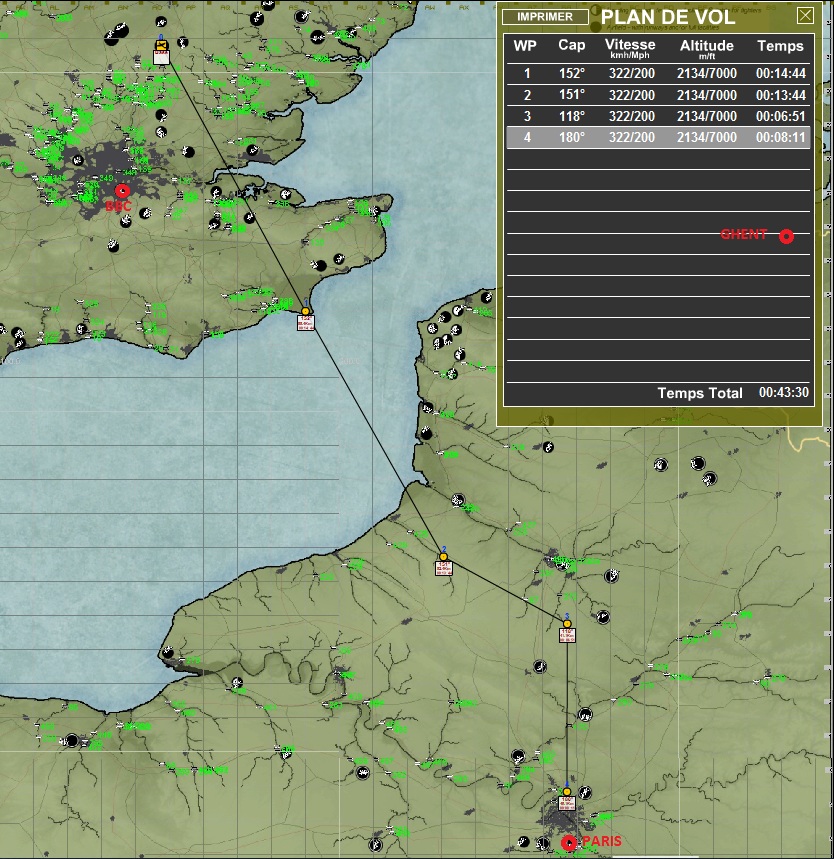Click the PARIS map label
834x859 pixels.
pyautogui.click(x=602, y=841)
